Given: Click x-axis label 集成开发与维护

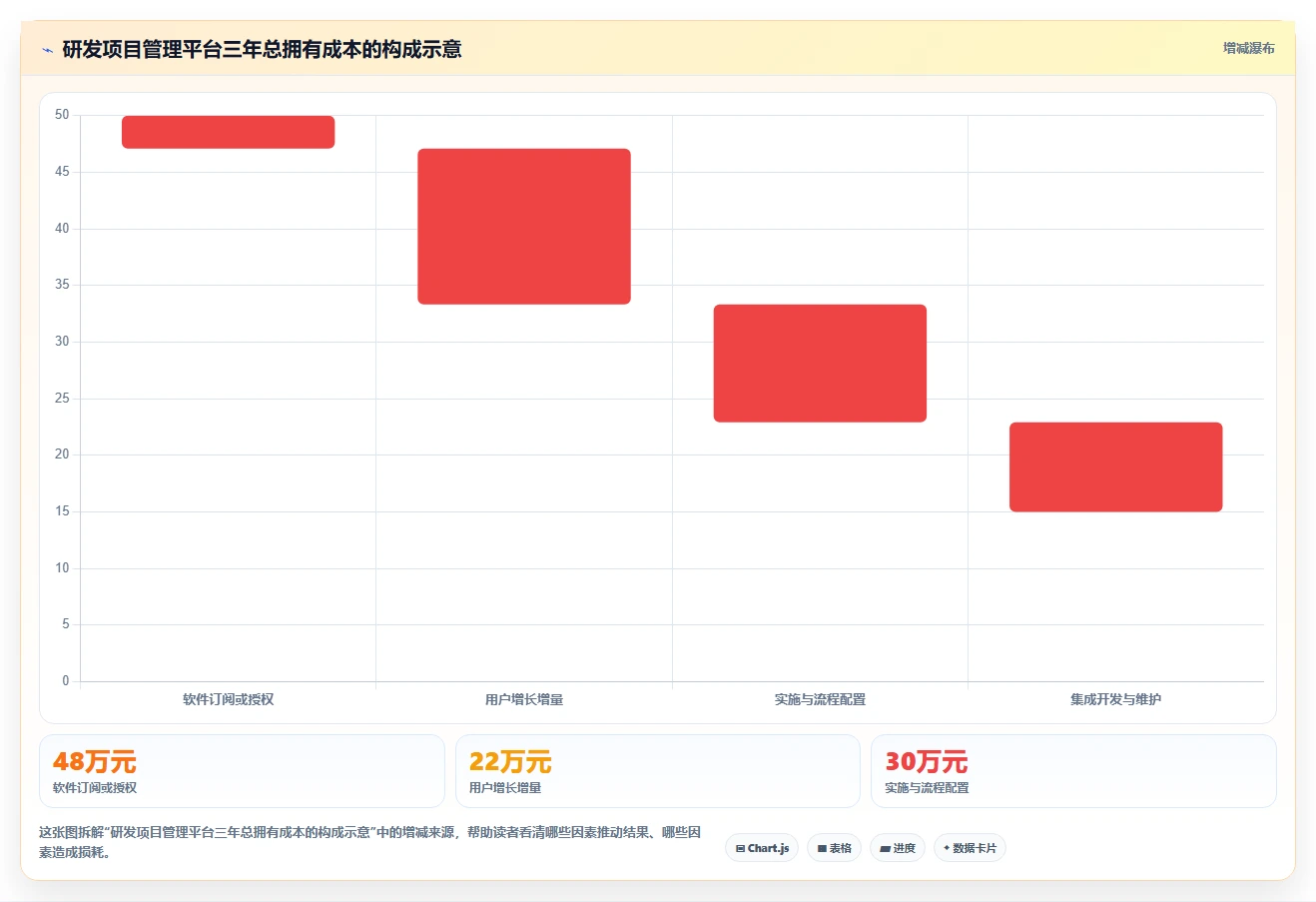Looking at the screenshot, I should 1115,699.
